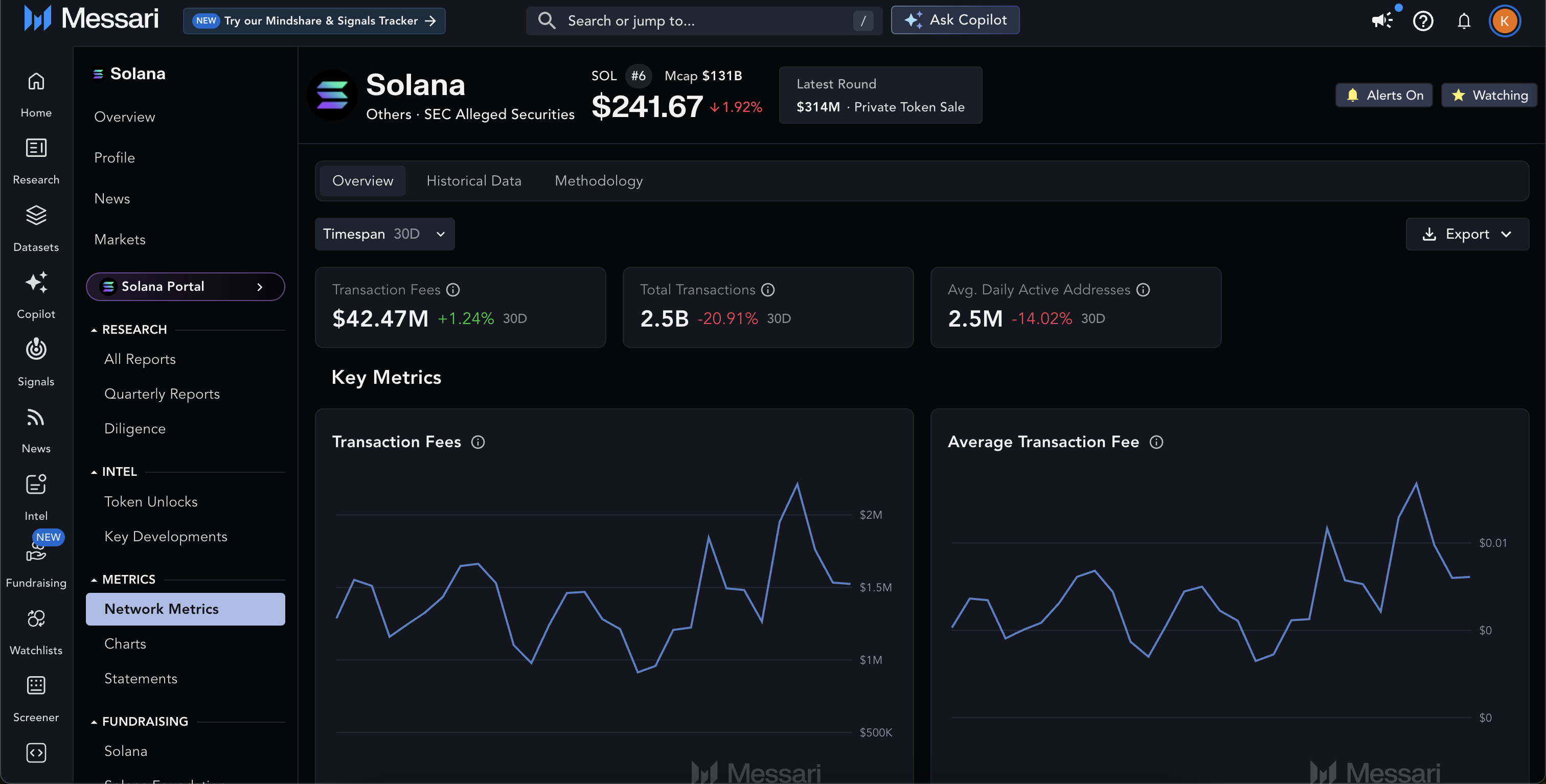Open Profile in Solana sidebar

point(114,158)
